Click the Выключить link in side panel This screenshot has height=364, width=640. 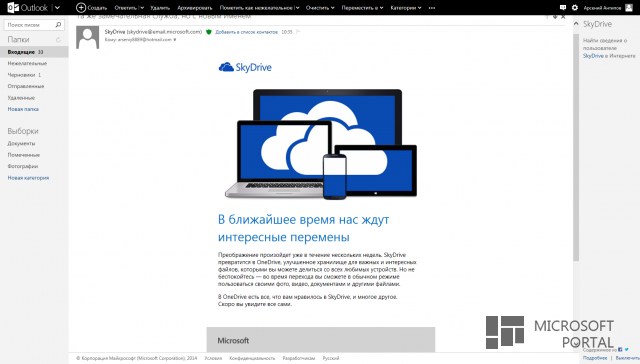point(628,358)
